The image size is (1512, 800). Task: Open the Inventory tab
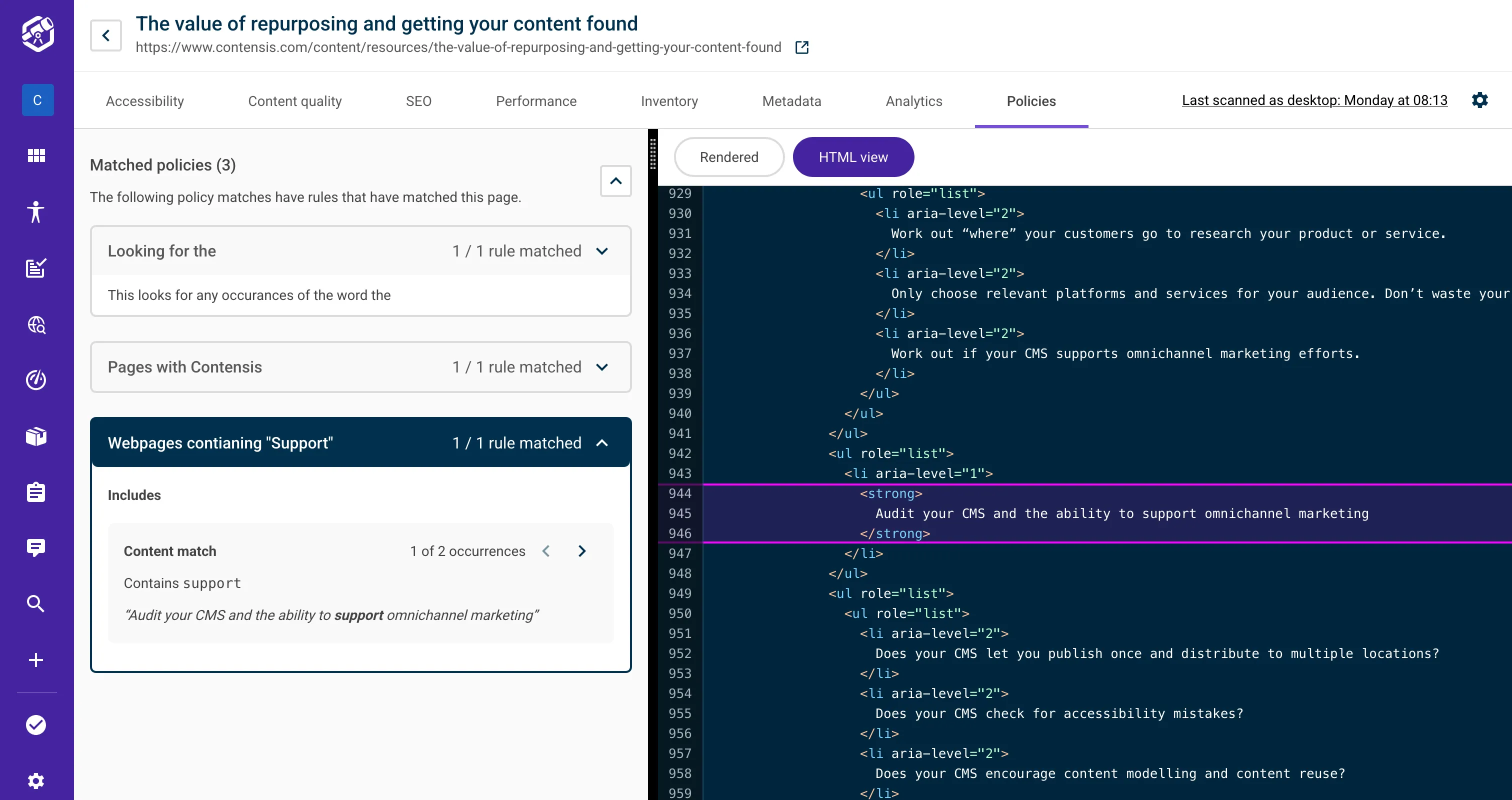pos(669,101)
